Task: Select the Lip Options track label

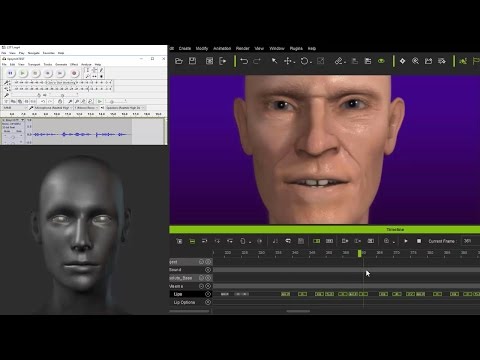Action: [x=184, y=302]
